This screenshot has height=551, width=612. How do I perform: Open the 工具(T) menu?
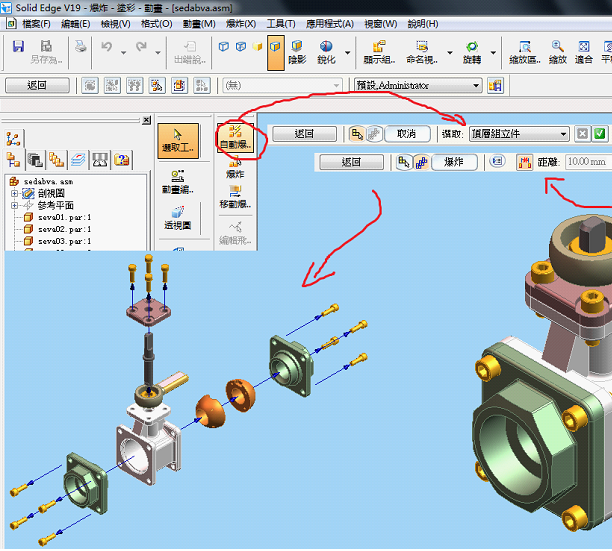281,24
